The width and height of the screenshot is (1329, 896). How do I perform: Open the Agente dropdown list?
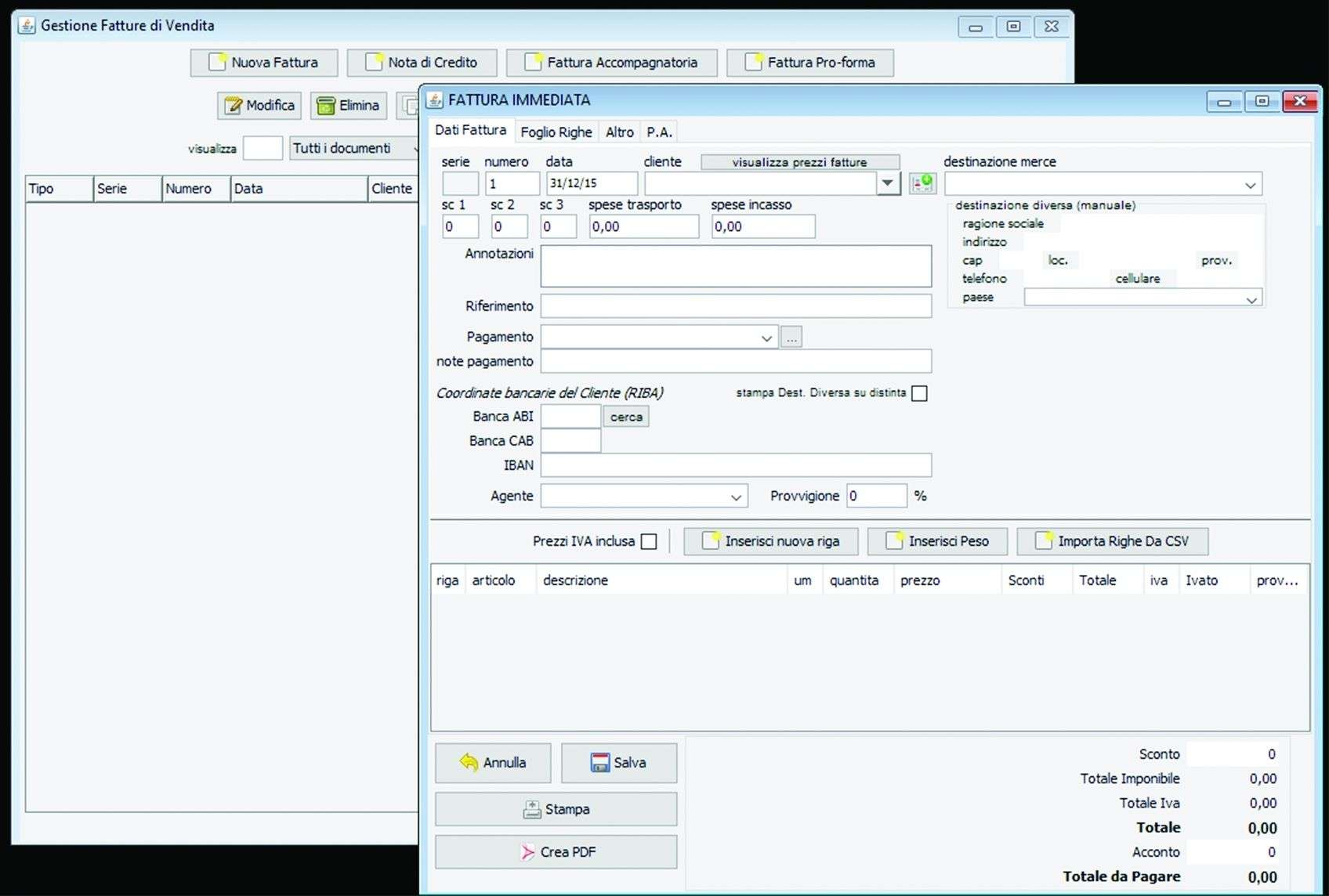pos(736,497)
